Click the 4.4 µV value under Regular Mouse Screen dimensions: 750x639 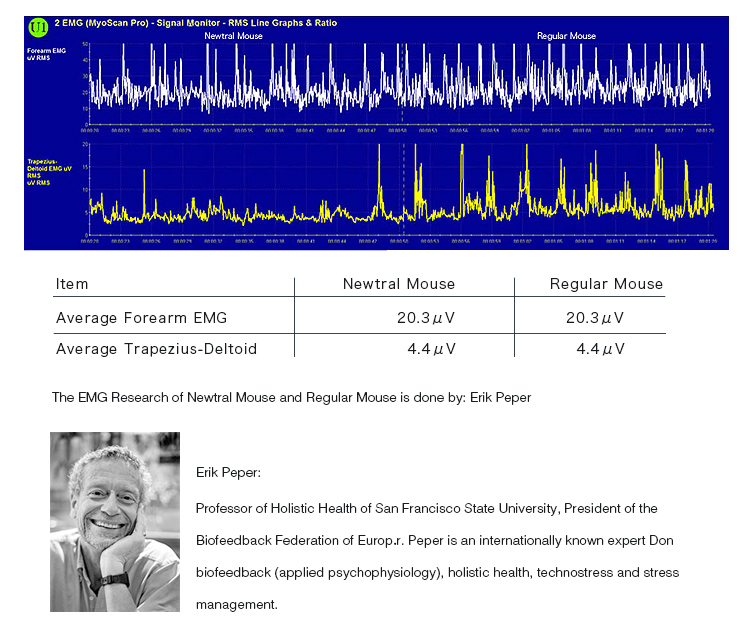(600, 349)
